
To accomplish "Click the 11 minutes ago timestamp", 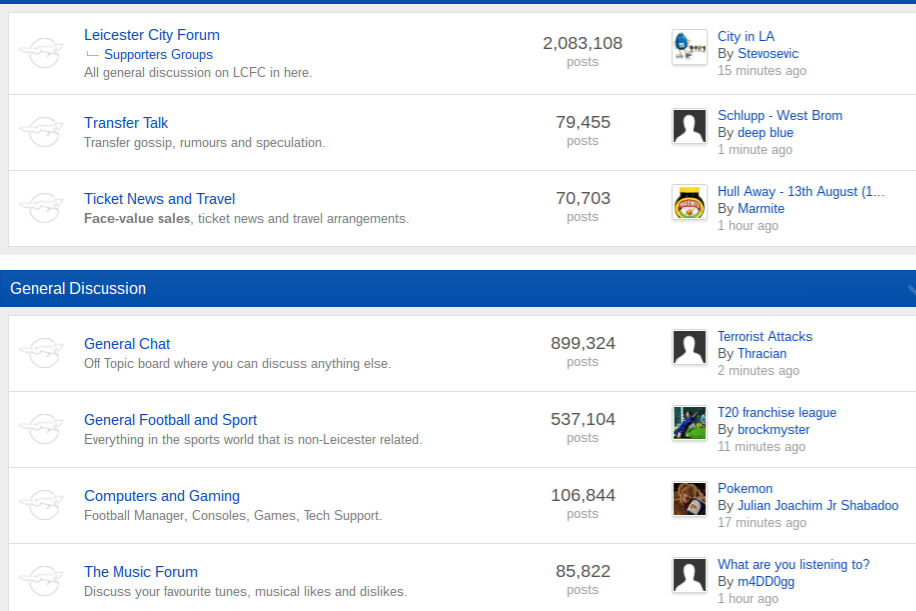I will click(x=761, y=446).
